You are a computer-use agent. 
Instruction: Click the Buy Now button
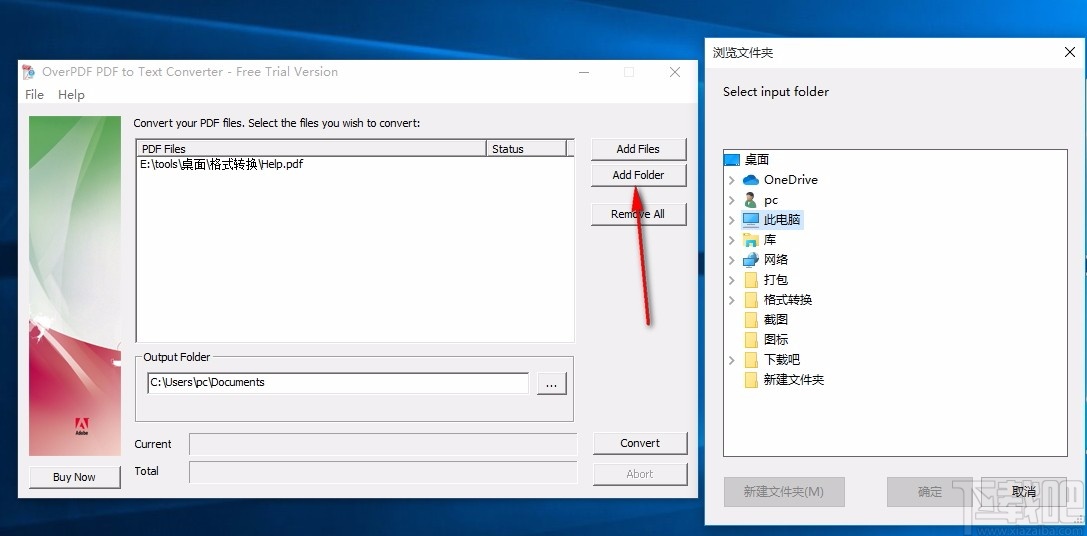click(74, 477)
